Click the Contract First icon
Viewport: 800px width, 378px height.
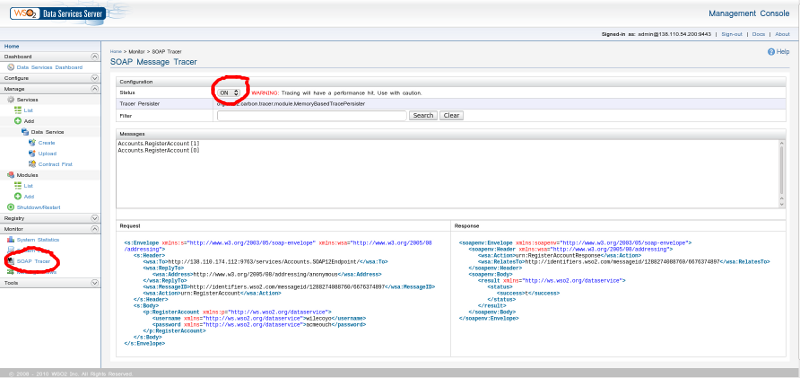point(33,164)
